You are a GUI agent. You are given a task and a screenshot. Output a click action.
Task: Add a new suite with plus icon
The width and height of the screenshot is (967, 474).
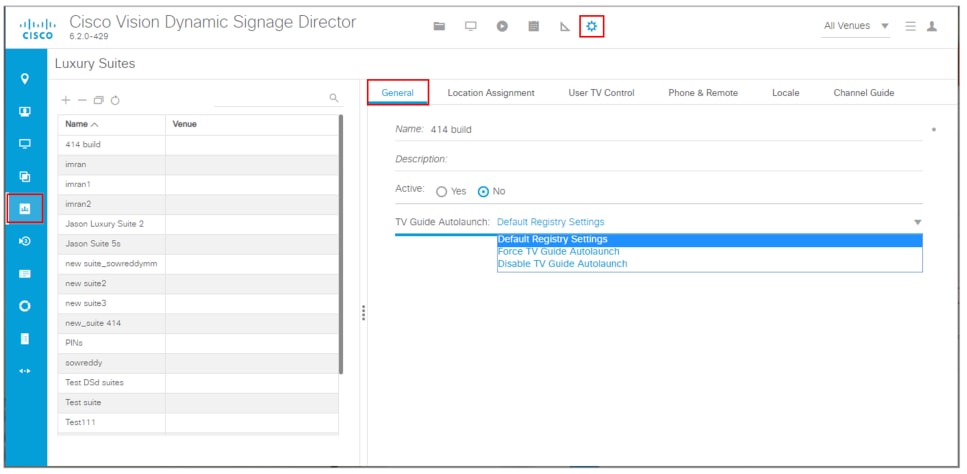click(66, 100)
